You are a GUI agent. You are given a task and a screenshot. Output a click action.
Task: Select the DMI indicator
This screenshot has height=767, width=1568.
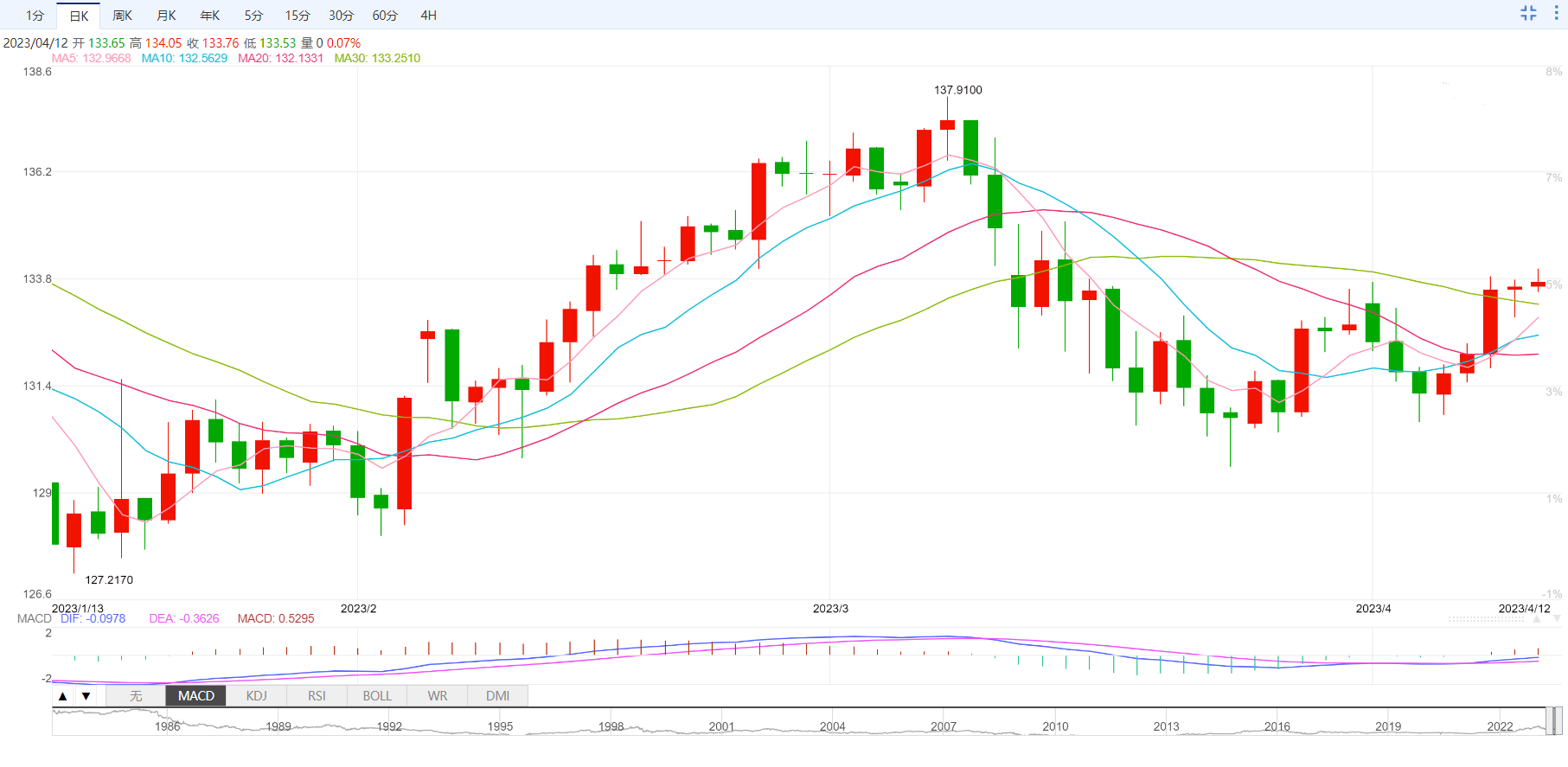[497, 696]
